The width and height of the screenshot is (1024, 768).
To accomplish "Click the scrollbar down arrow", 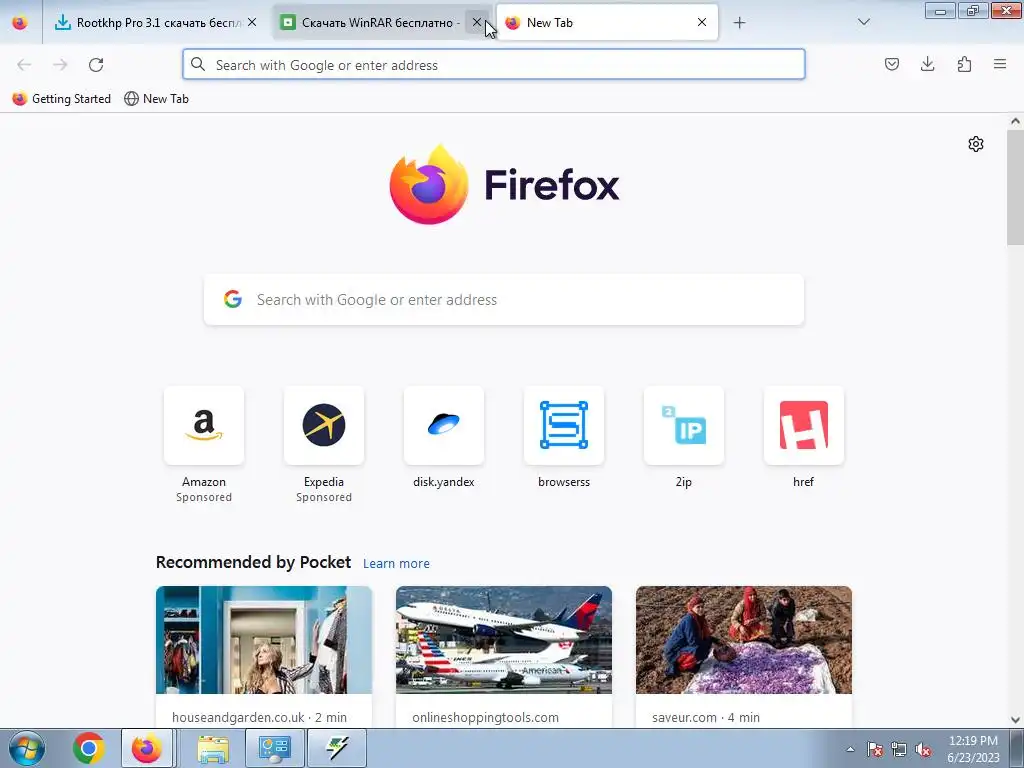I will (x=1015, y=720).
